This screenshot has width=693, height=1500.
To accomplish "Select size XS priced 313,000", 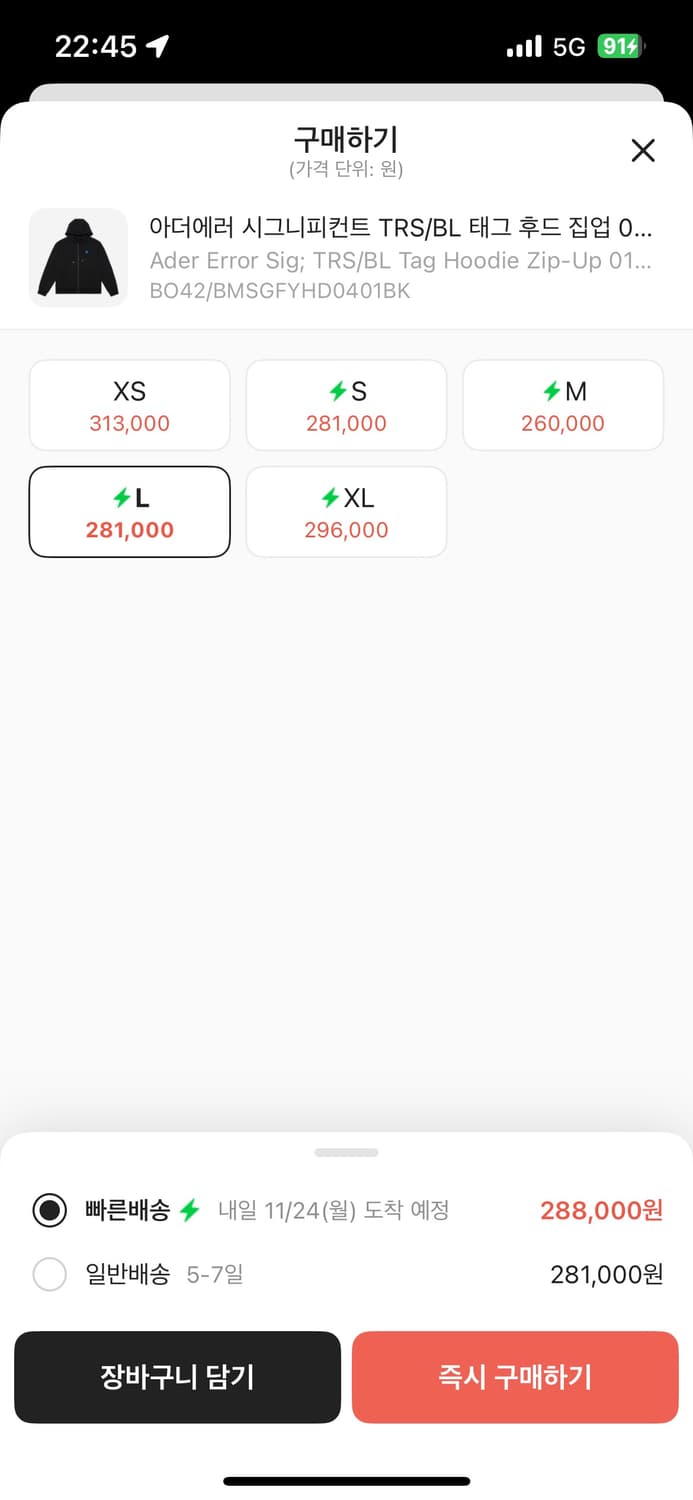I will (x=130, y=405).
